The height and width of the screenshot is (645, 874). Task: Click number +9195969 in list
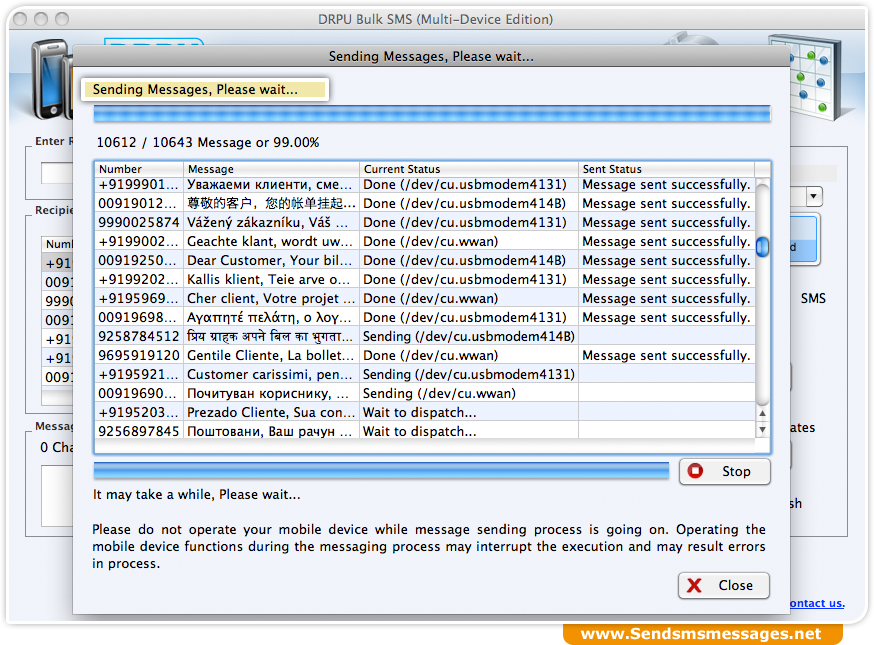coord(139,298)
